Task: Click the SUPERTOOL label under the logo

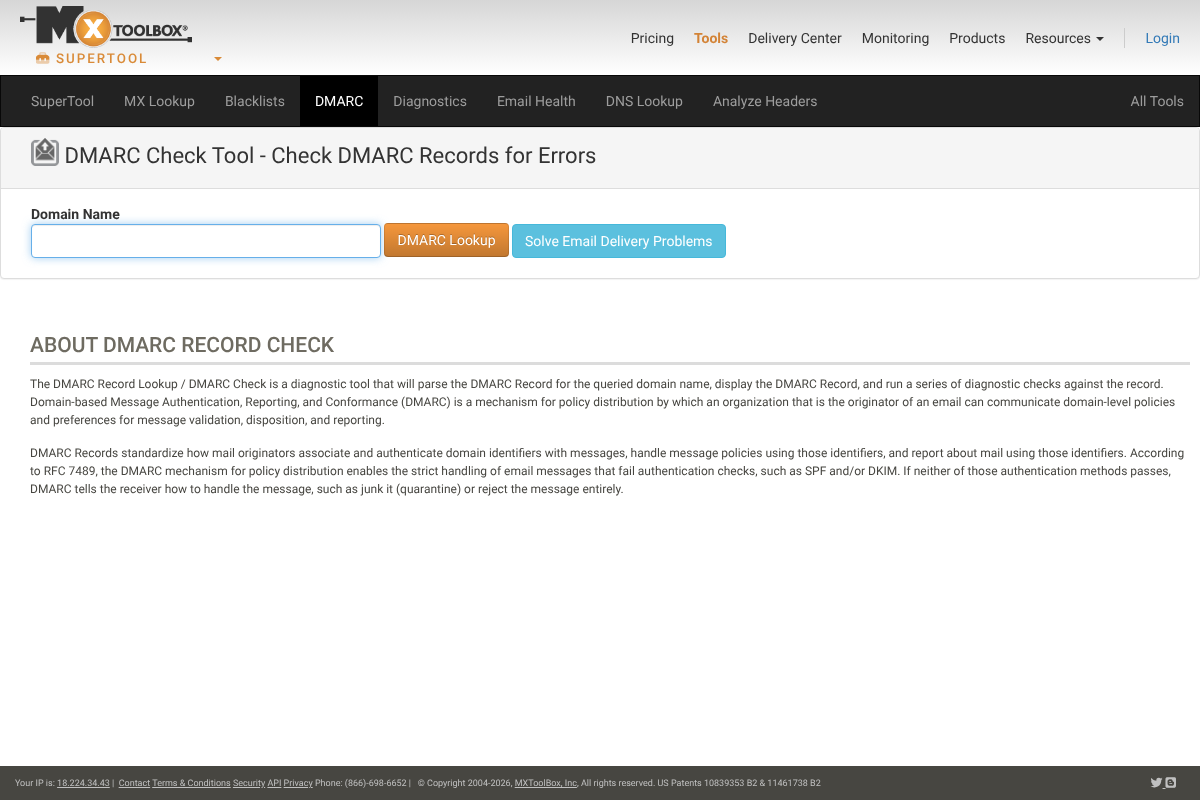Action: 101,58
